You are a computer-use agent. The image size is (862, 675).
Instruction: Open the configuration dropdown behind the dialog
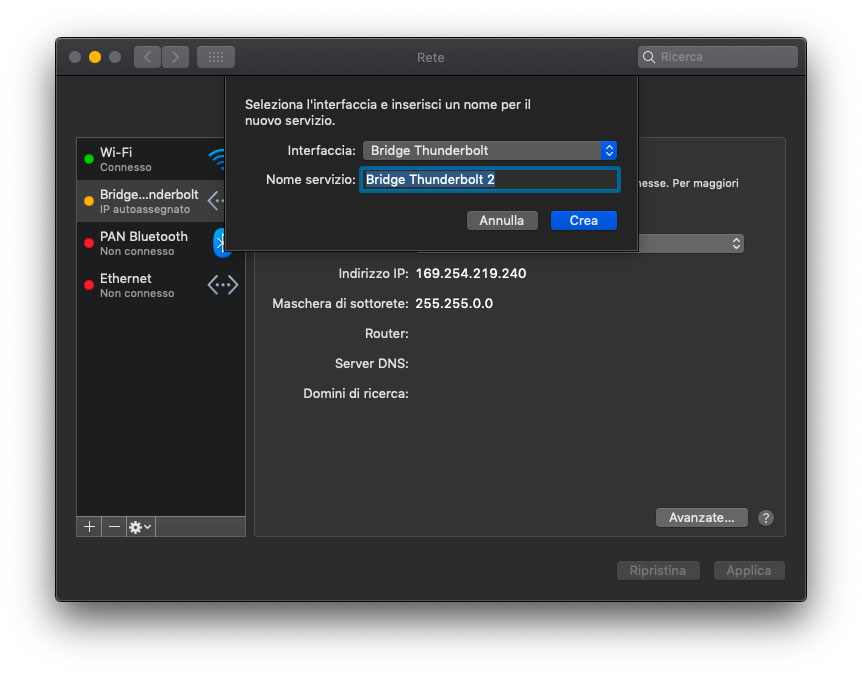click(691, 244)
